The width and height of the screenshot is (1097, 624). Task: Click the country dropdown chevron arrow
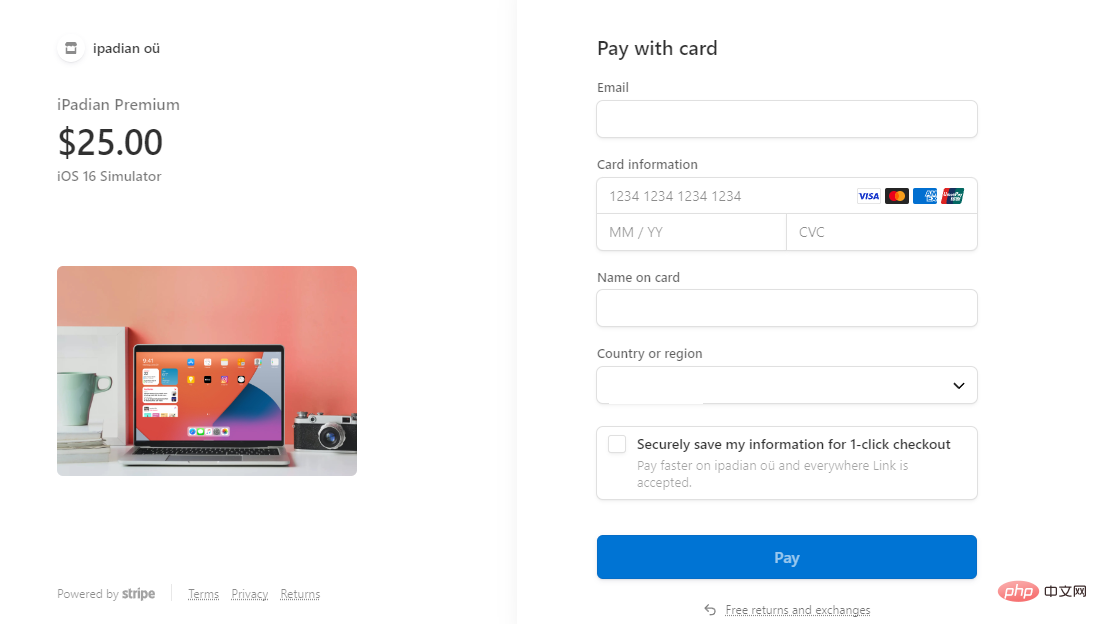(x=958, y=386)
